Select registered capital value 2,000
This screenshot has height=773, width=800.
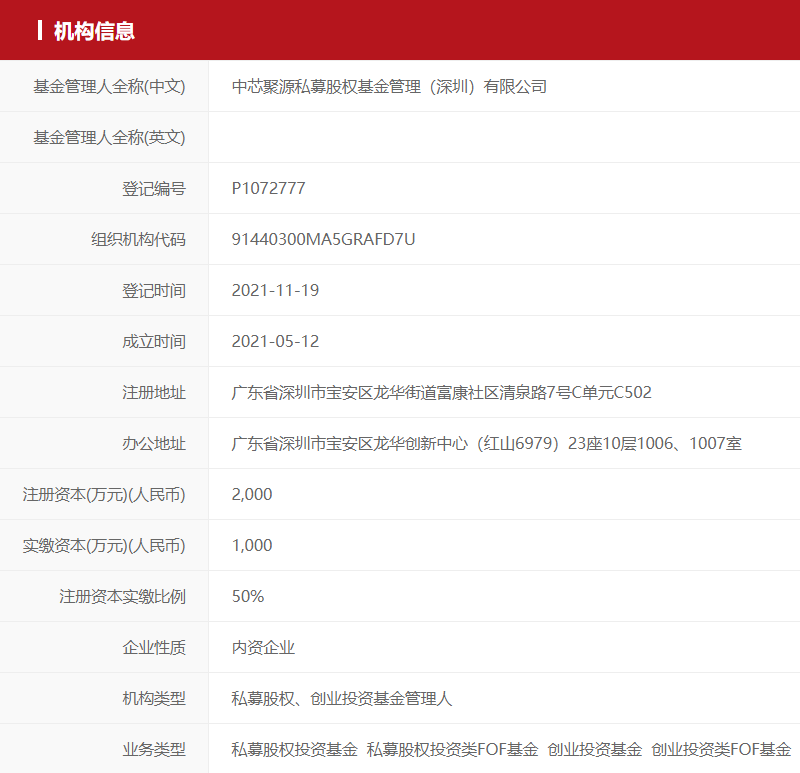(252, 494)
